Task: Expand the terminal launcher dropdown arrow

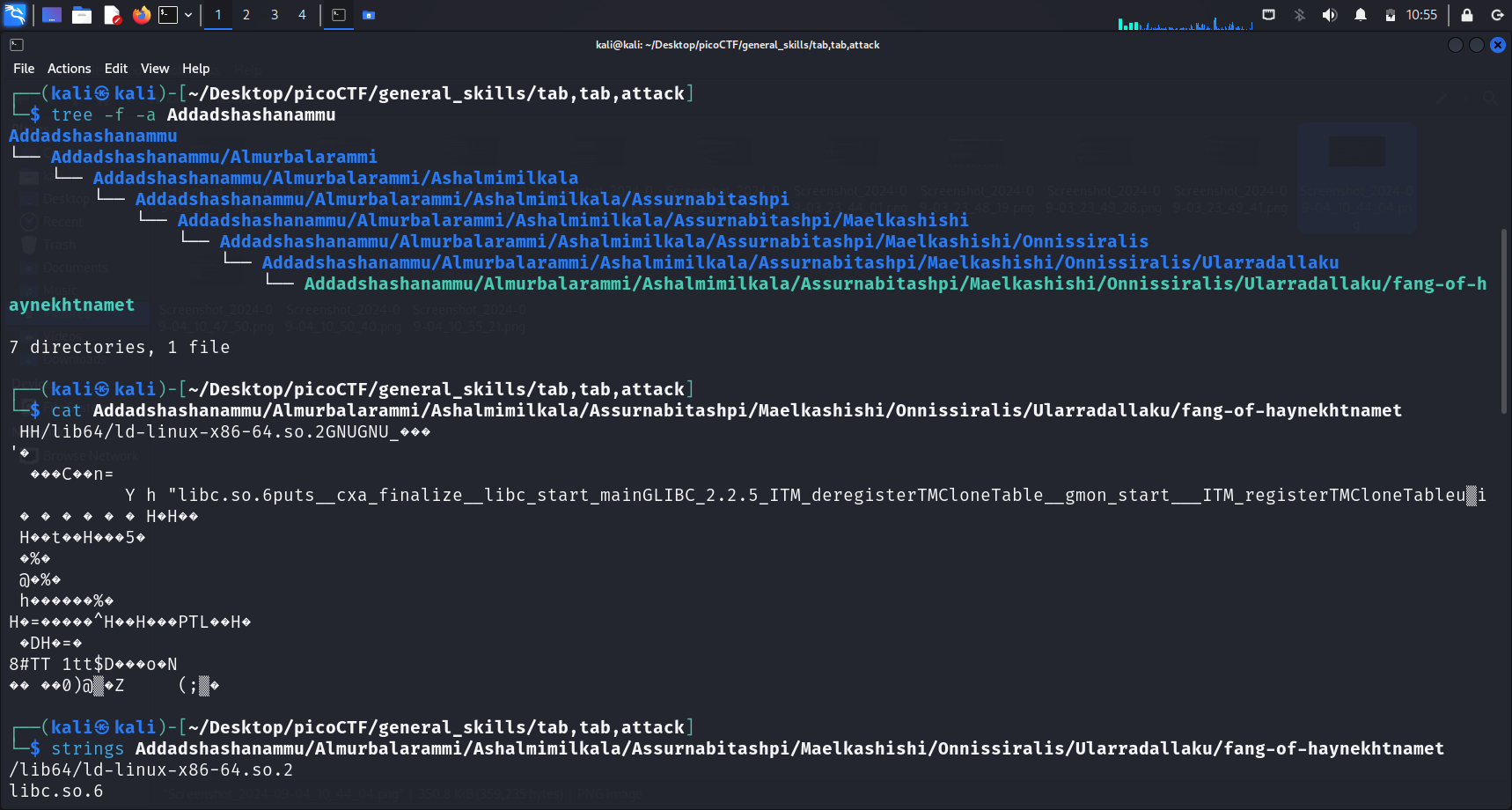Action: [x=188, y=15]
